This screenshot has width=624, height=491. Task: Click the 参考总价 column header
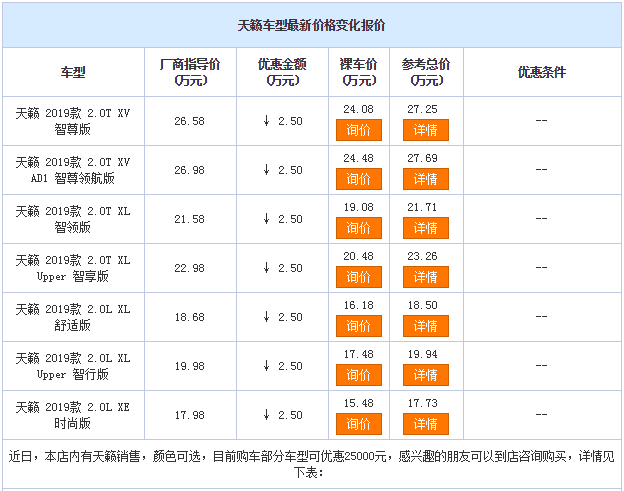click(426, 72)
